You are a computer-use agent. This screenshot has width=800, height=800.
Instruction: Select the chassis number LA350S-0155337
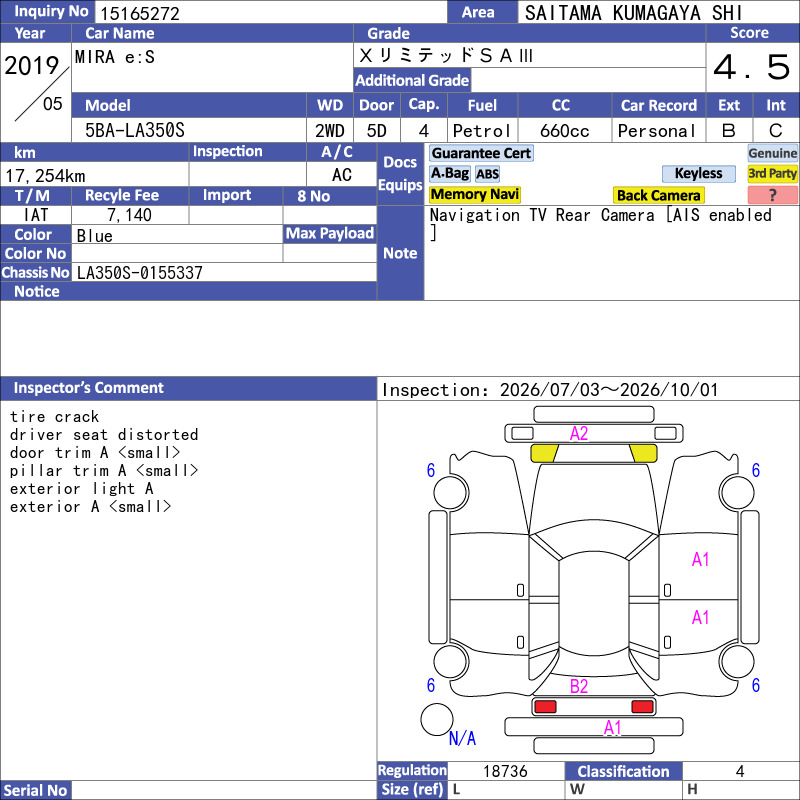pos(139,272)
